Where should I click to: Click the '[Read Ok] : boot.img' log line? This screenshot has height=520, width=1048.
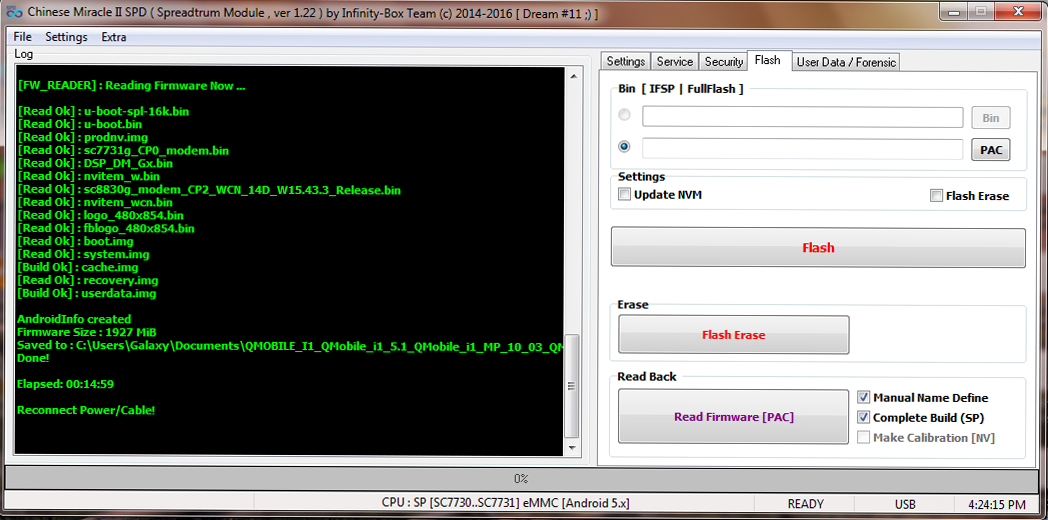click(76, 241)
